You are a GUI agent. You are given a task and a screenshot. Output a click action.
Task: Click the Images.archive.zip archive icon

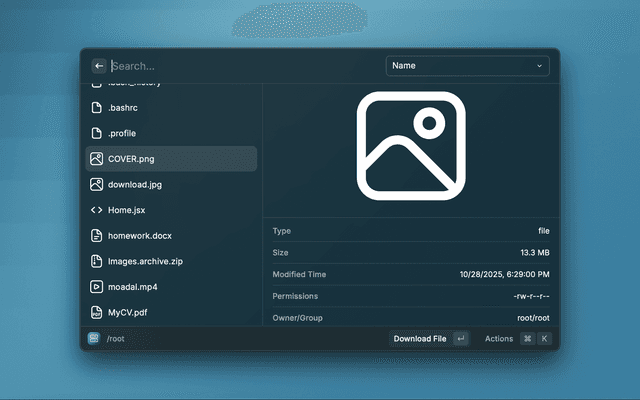pyautogui.click(x=97, y=261)
